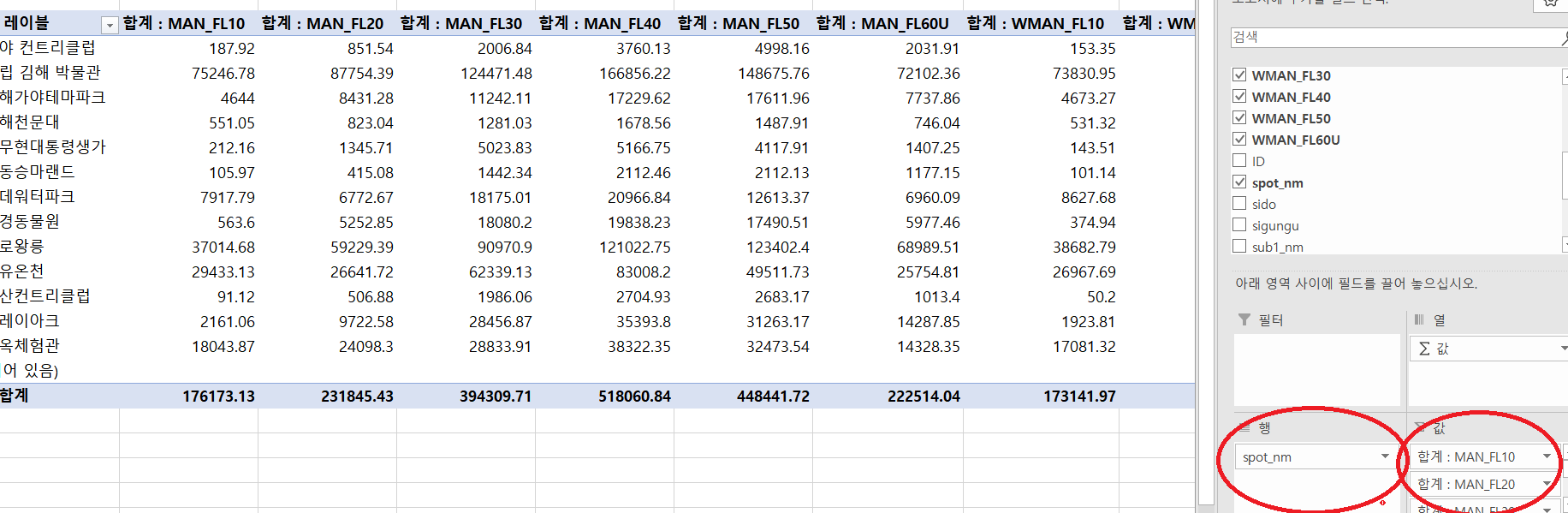Open the 합계 : MAN_FL20 value field dropdown
This screenshot has width=1568, height=513.
(1547, 484)
